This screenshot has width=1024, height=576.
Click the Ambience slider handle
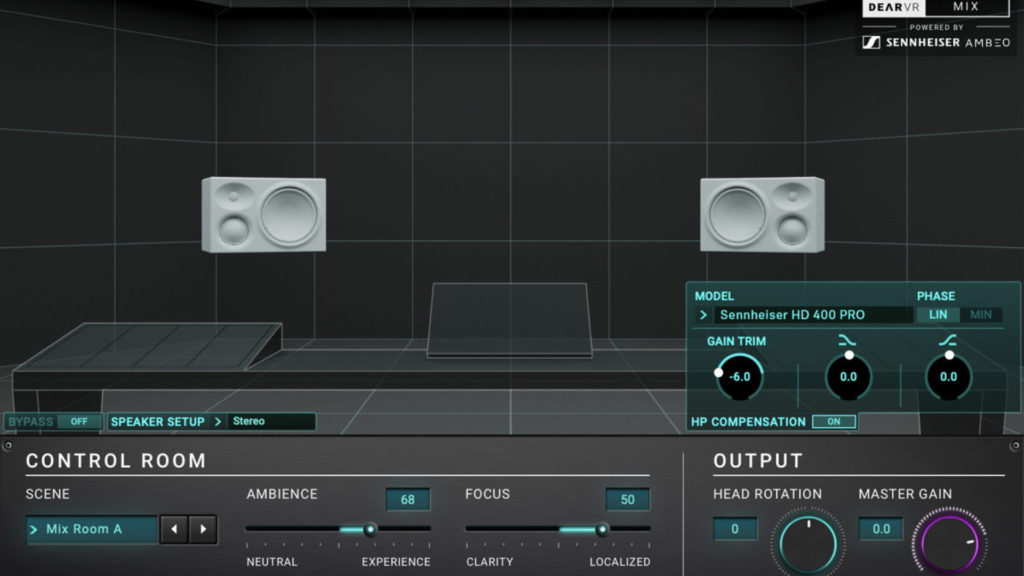tap(370, 530)
